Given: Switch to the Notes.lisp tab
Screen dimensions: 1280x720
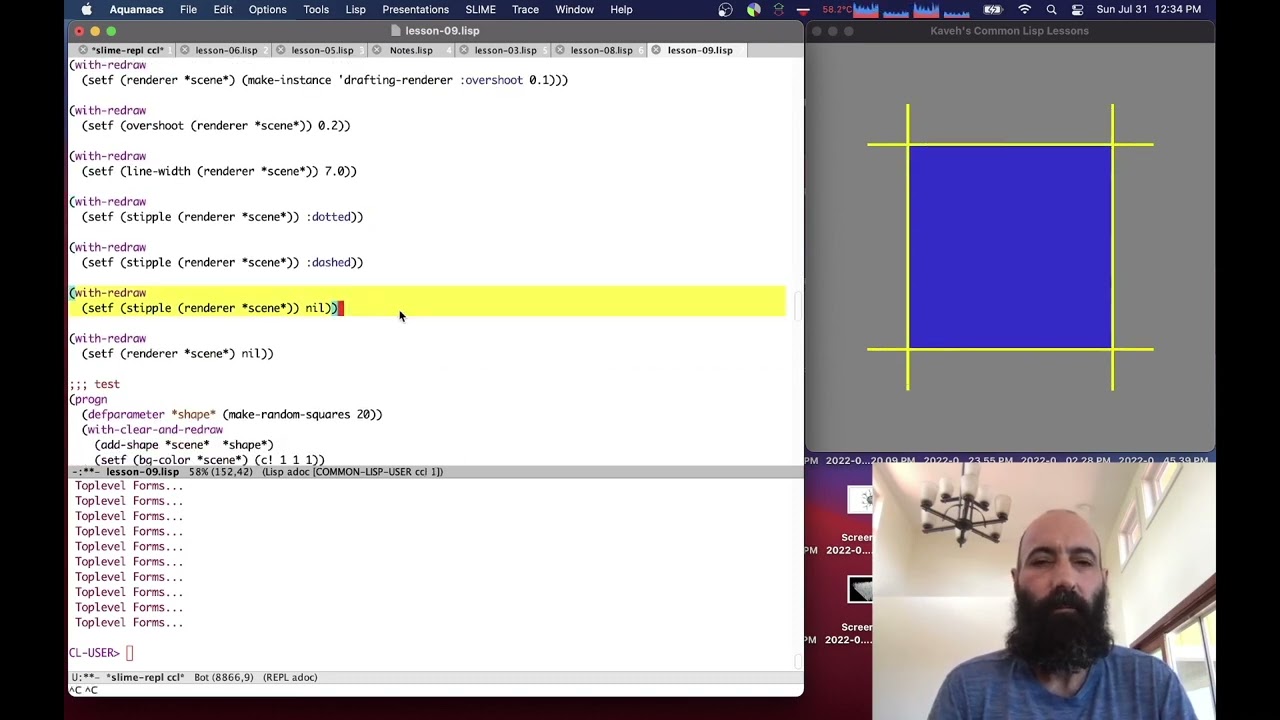Looking at the screenshot, I should coord(411,50).
